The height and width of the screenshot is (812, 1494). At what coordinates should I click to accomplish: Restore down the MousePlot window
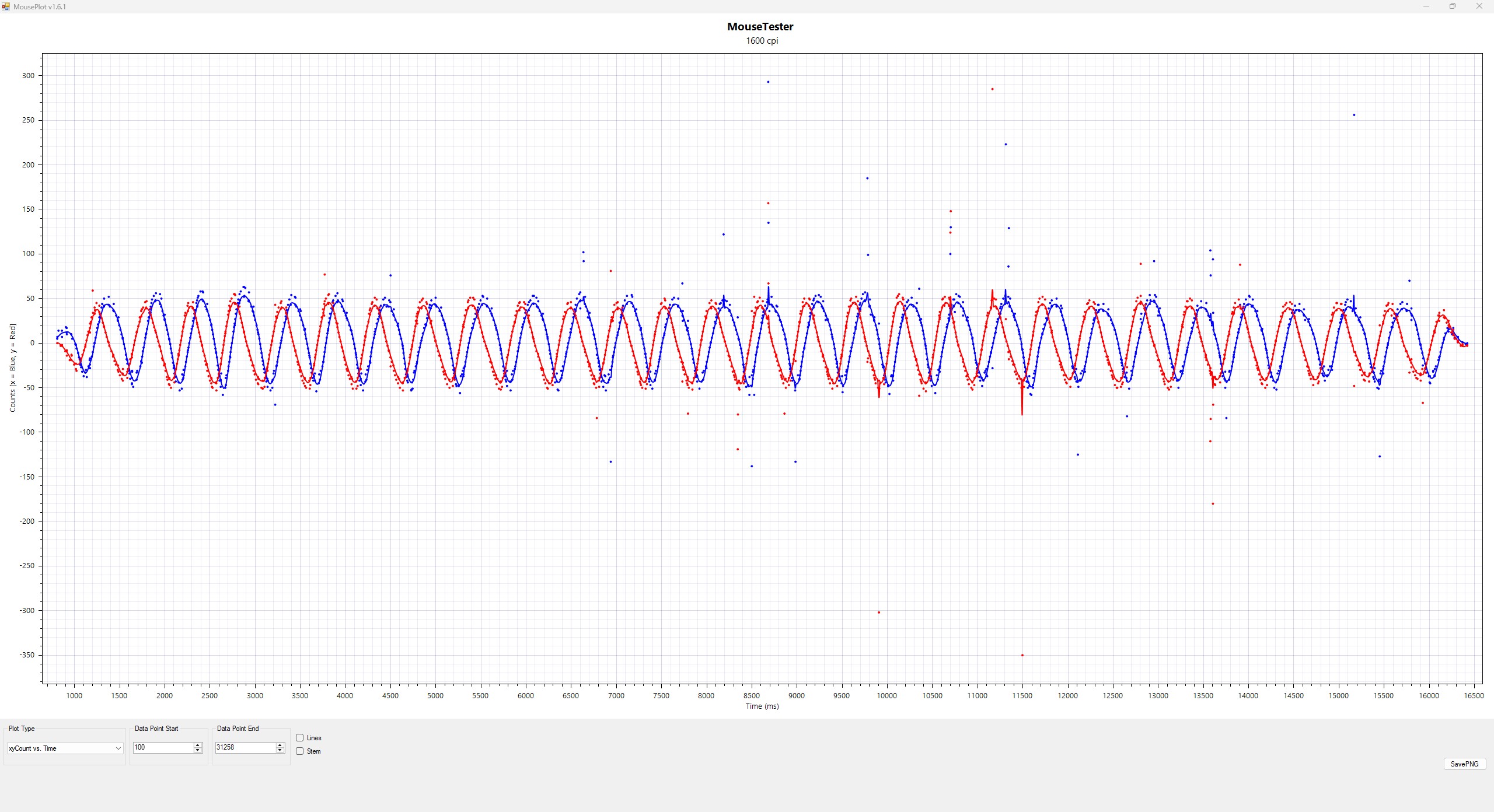tap(1453, 6)
